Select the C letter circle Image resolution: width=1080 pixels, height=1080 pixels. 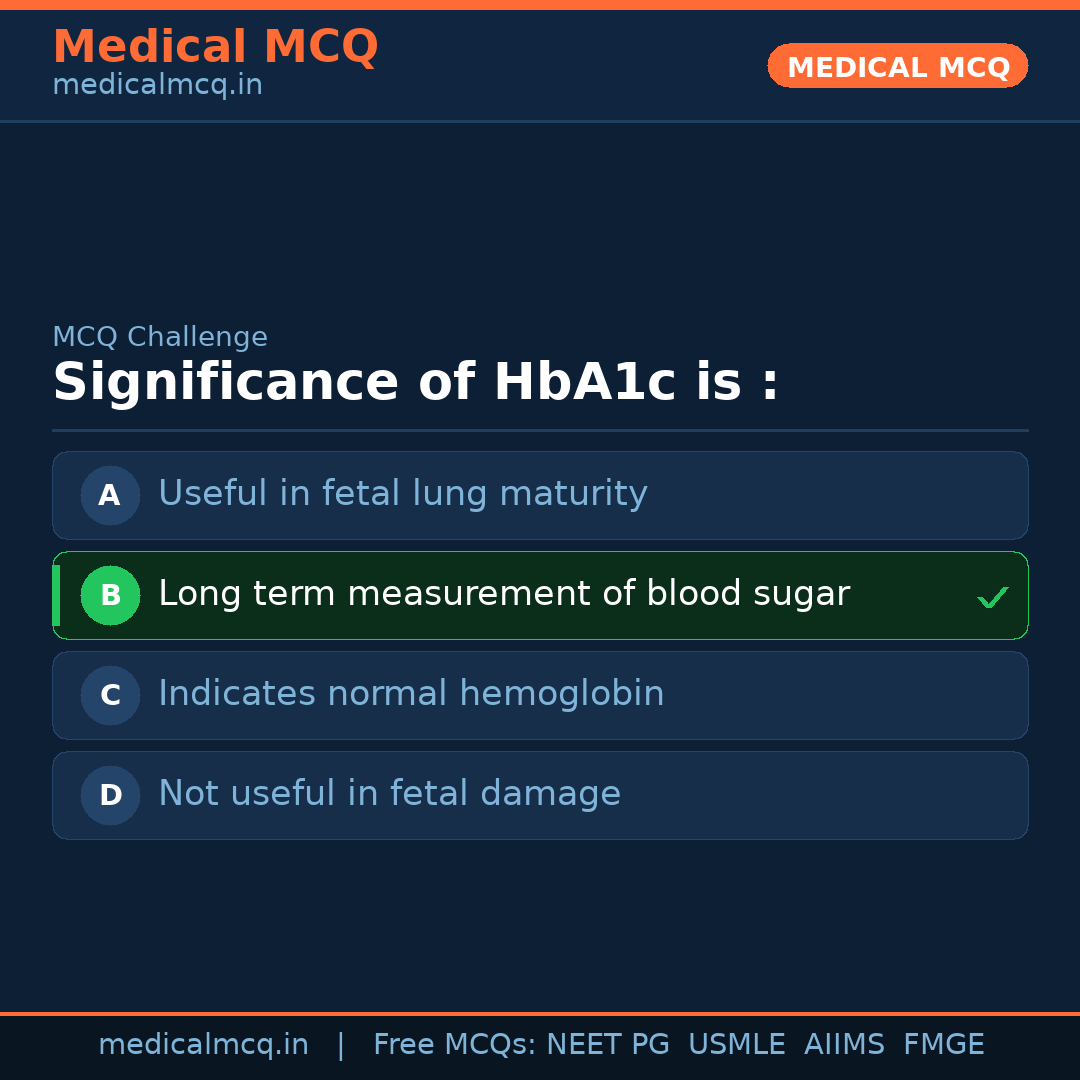coord(110,695)
